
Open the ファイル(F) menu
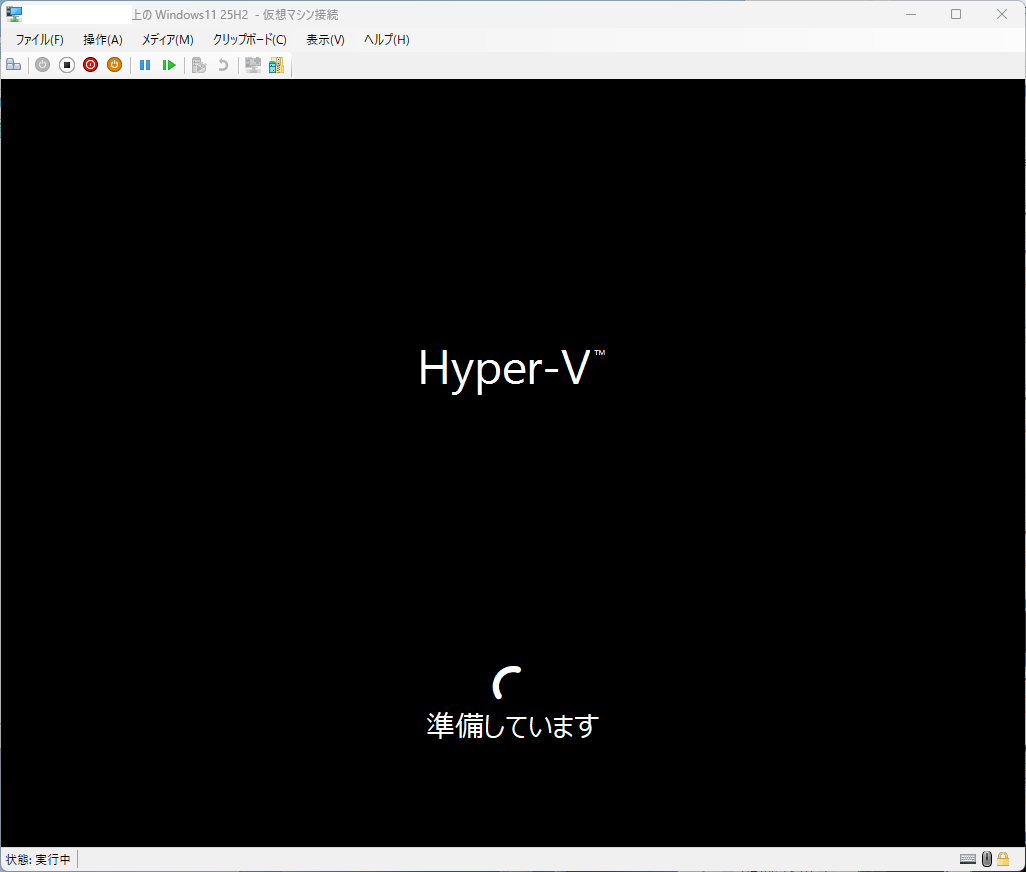tap(39, 40)
